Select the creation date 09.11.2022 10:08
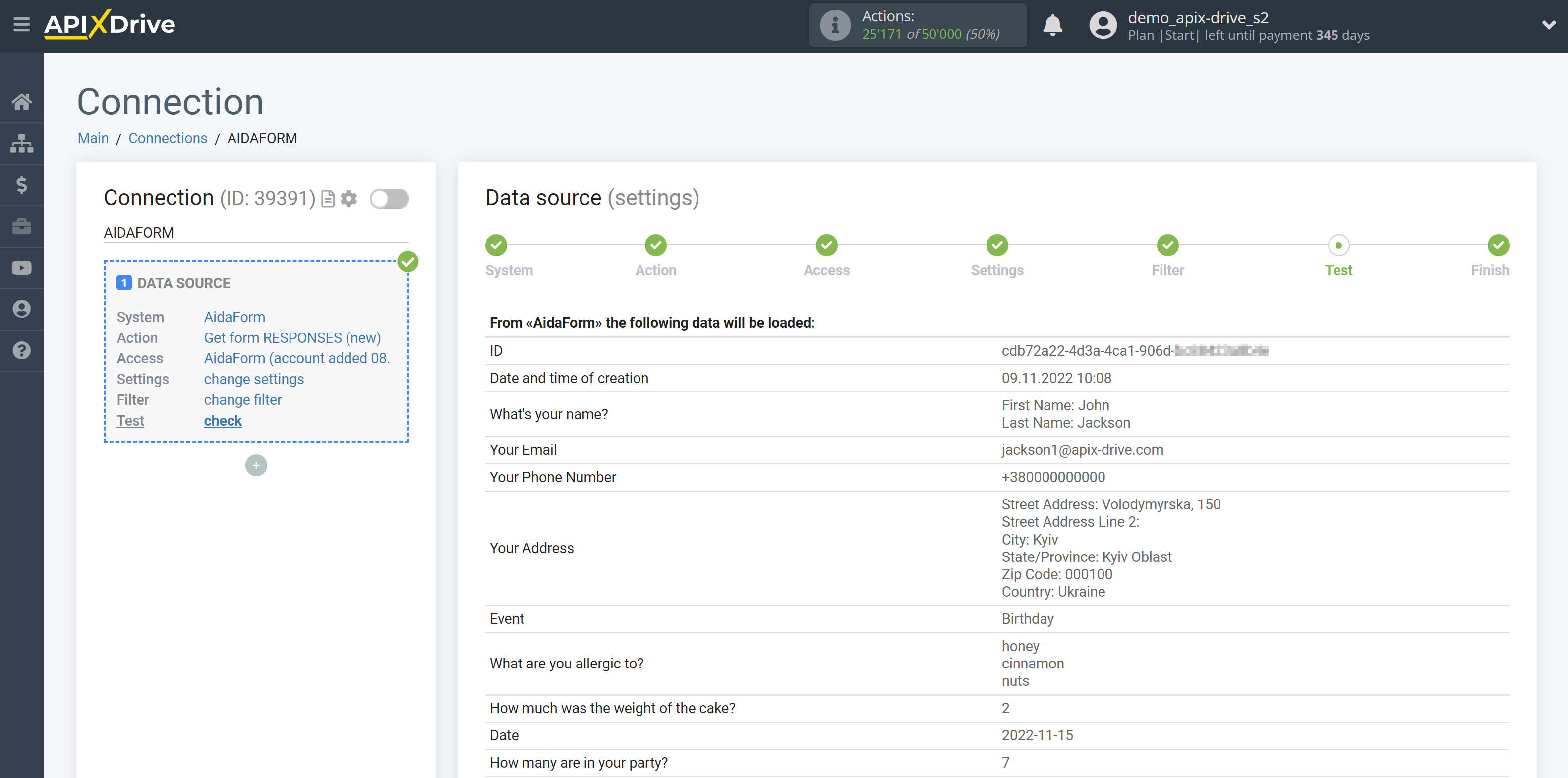 point(1057,379)
